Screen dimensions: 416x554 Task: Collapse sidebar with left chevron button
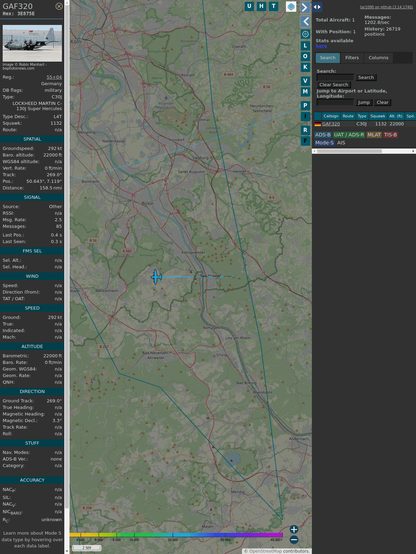306,22
